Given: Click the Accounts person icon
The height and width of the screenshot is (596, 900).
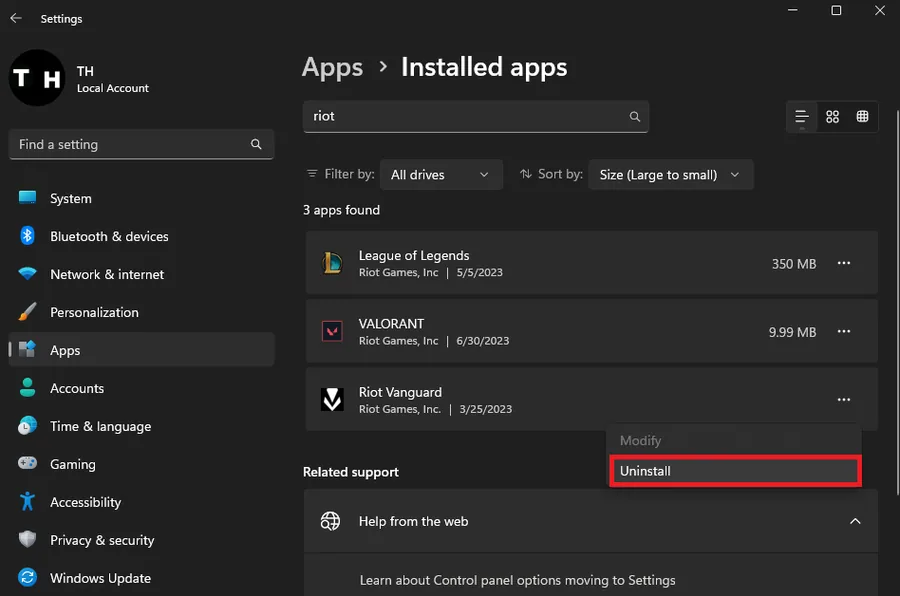Looking at the screenshot, I should [x=27, y=388].
